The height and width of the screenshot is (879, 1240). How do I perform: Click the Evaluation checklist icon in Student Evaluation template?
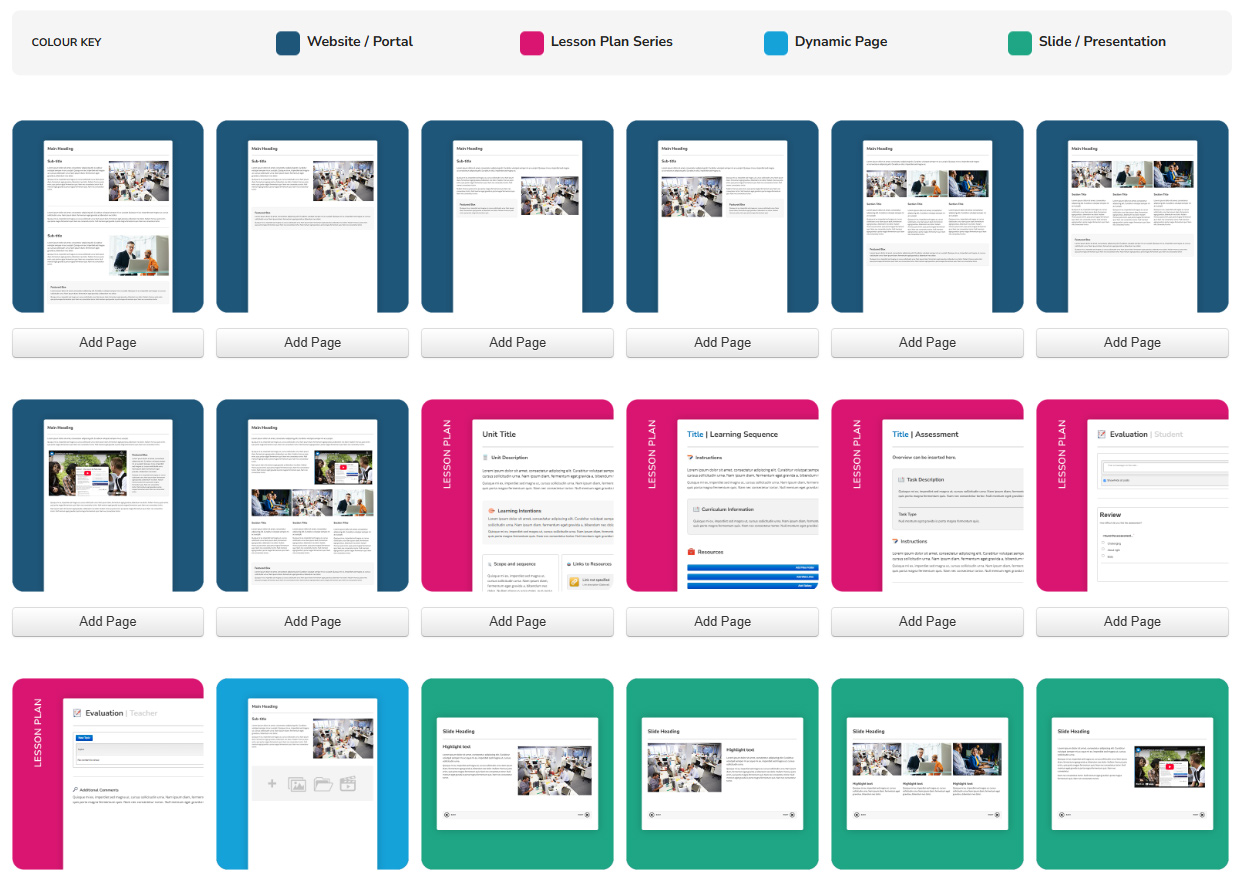(1102, 434)
